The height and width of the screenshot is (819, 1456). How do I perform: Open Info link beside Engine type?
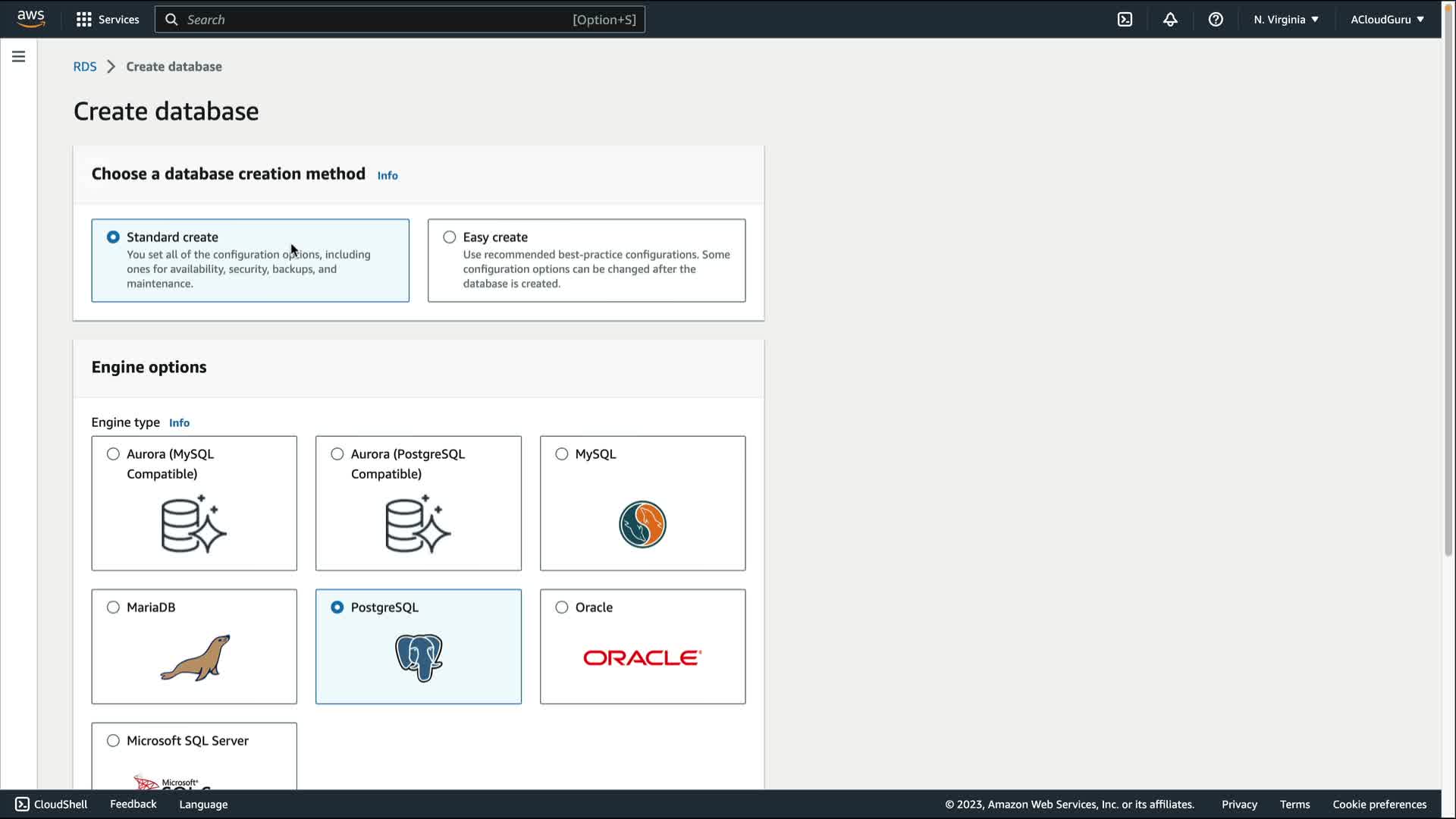(179, 423)
